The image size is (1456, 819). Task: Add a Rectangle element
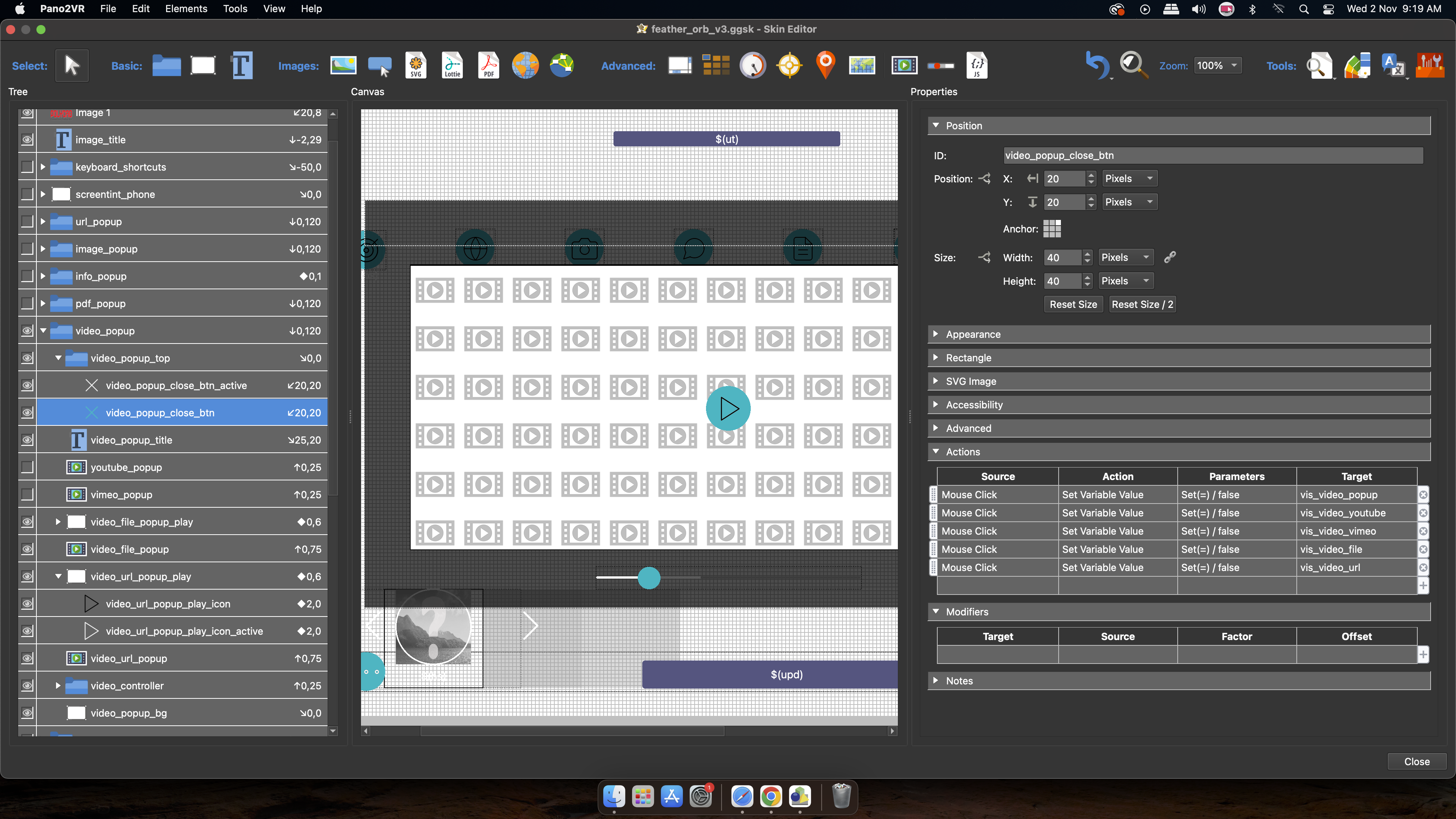coord(203,66)
